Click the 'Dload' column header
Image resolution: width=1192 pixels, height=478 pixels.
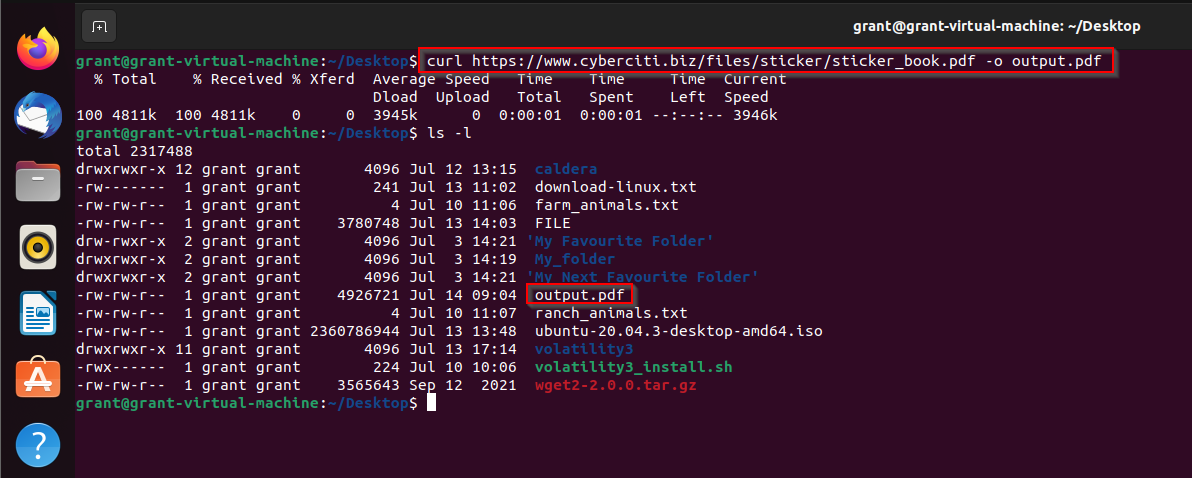pyautogui.click(x=395, y=97)
